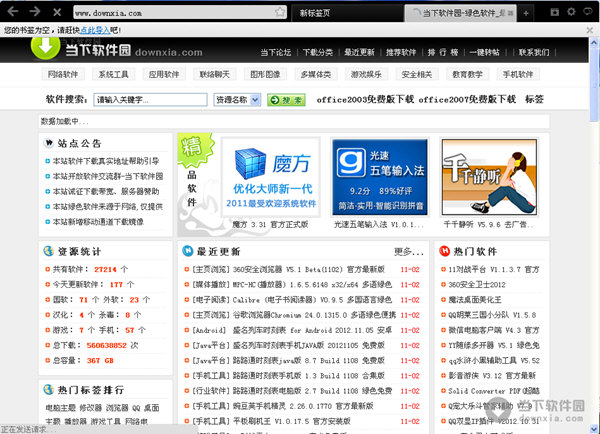Screen dimensions: 600x434
Task: Click the page scrollbar down arrow
Action: 594,428
